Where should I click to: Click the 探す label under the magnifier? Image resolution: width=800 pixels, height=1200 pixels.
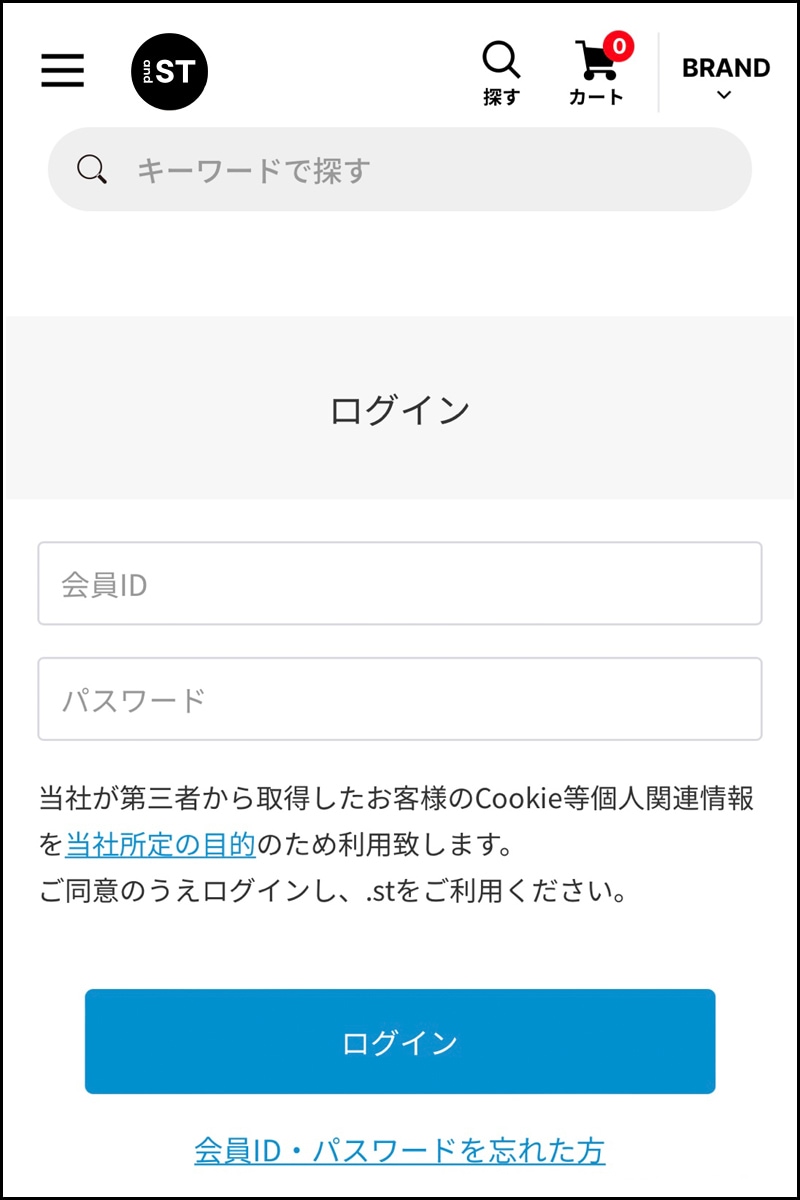click(501, 97)
